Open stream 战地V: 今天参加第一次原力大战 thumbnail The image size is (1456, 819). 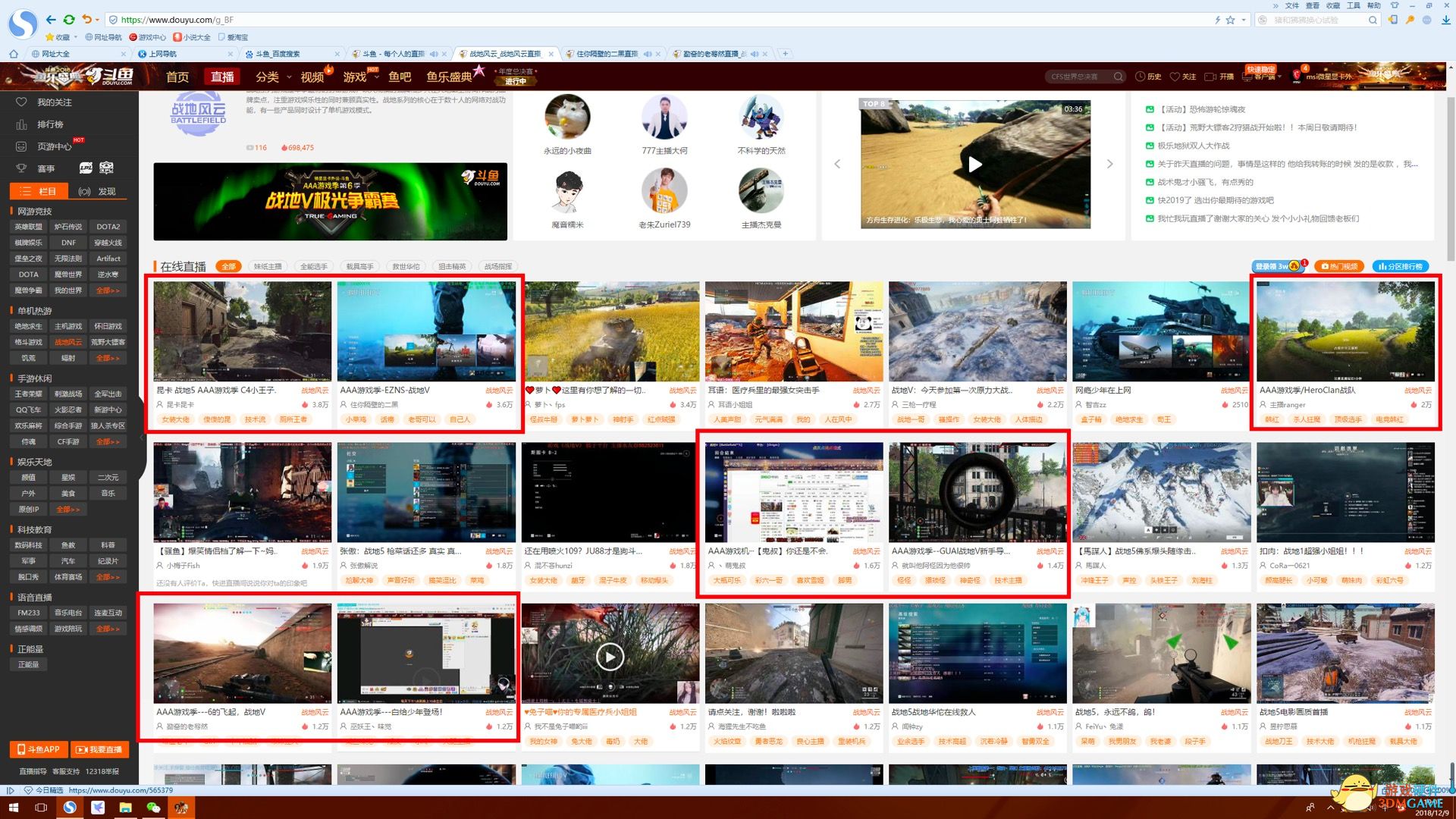click(x=977, y=331)
